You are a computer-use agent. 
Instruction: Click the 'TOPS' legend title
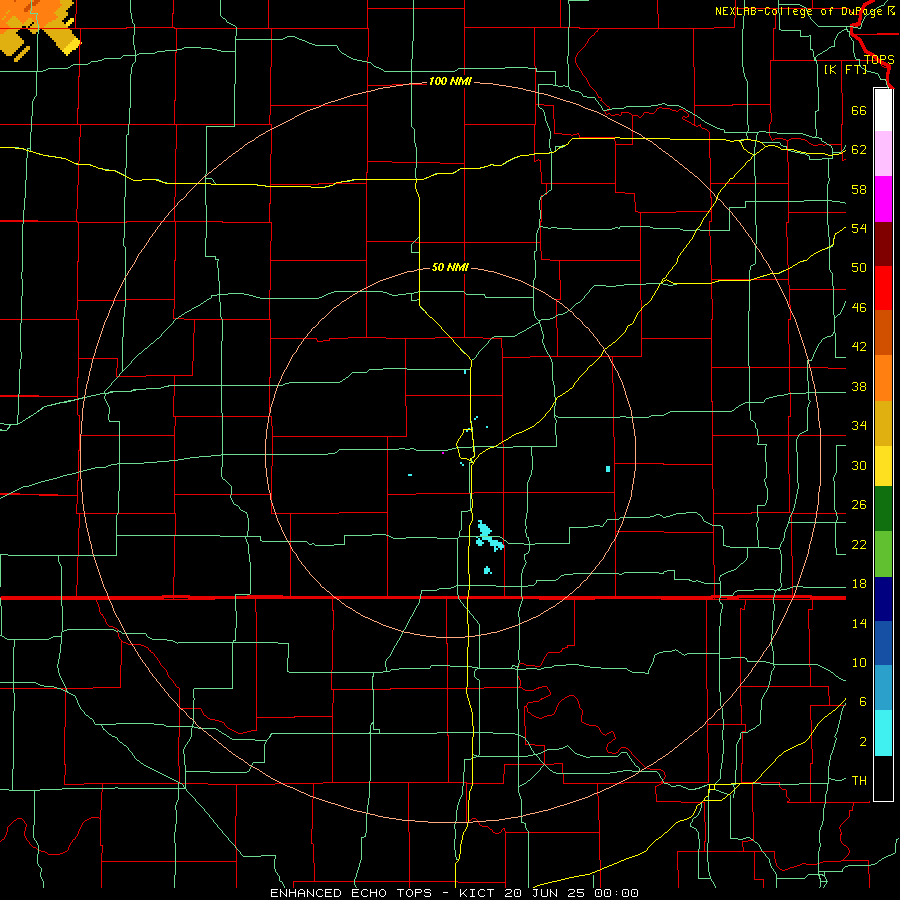click(x=879, y=60)
